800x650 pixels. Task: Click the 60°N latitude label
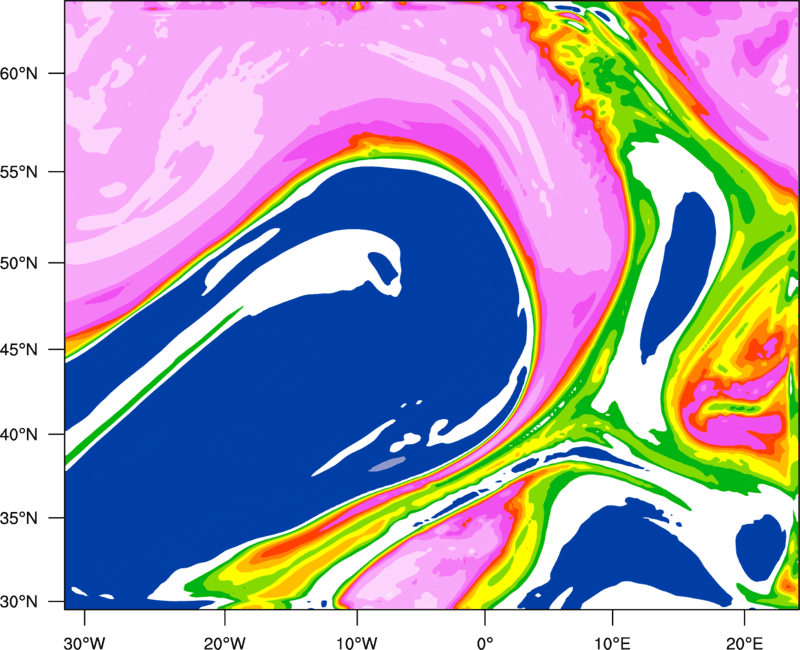(x=19, y=73)
